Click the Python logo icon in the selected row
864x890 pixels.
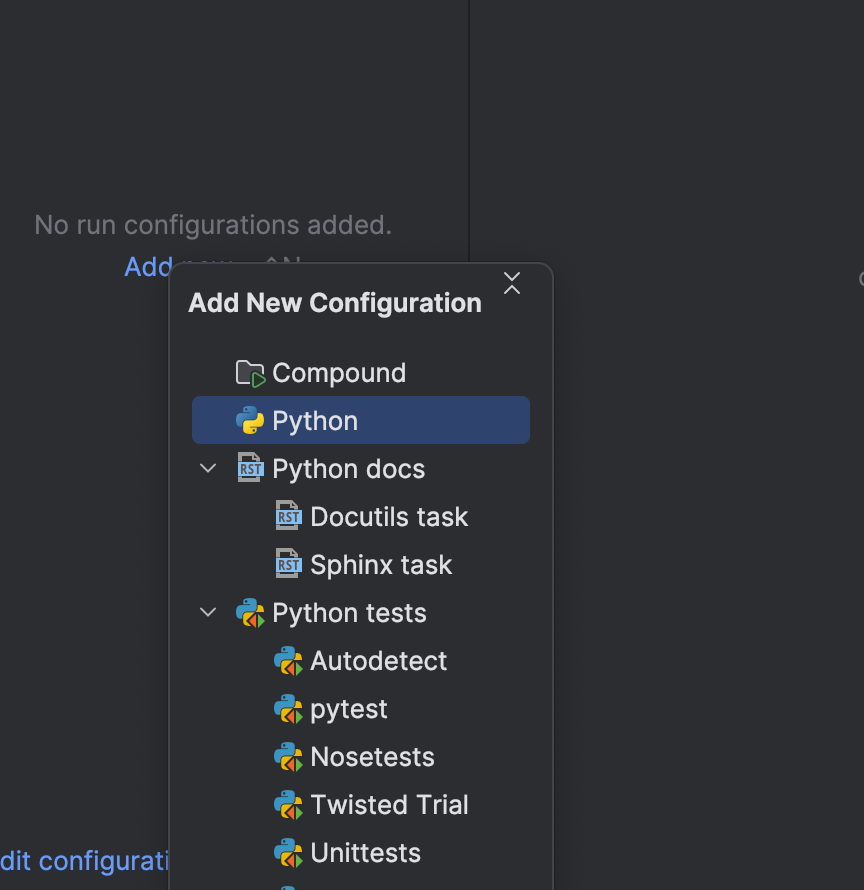click(250, 421)
